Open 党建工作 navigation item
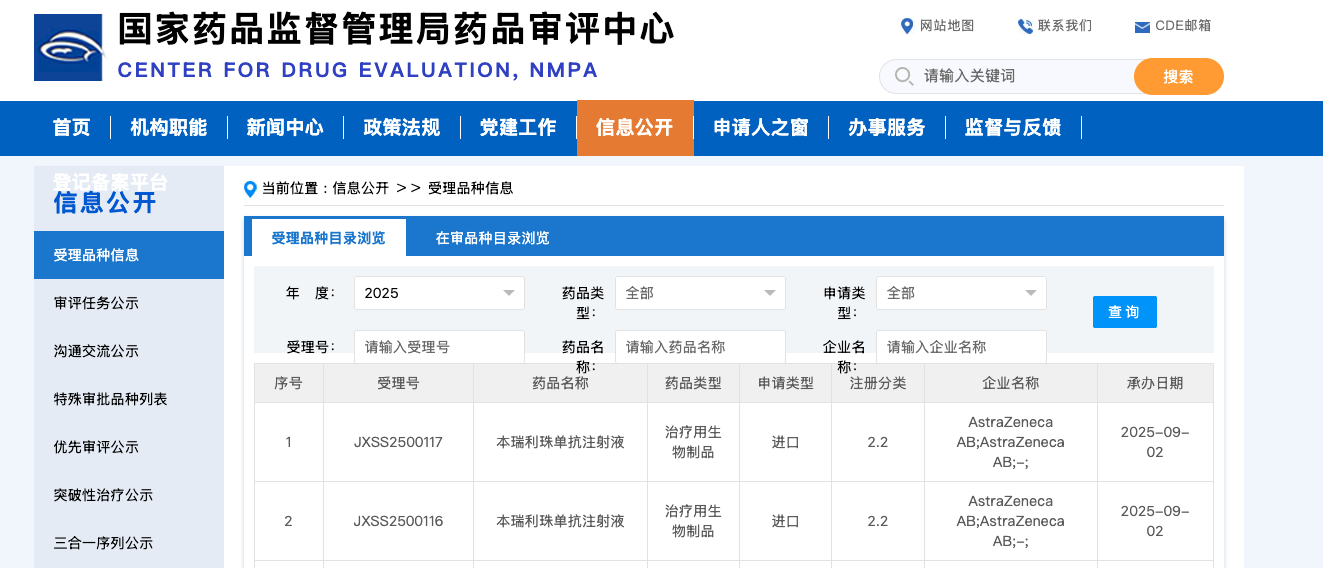Image resolution: width=1323 pixels, height=568 pixels. 518,128
